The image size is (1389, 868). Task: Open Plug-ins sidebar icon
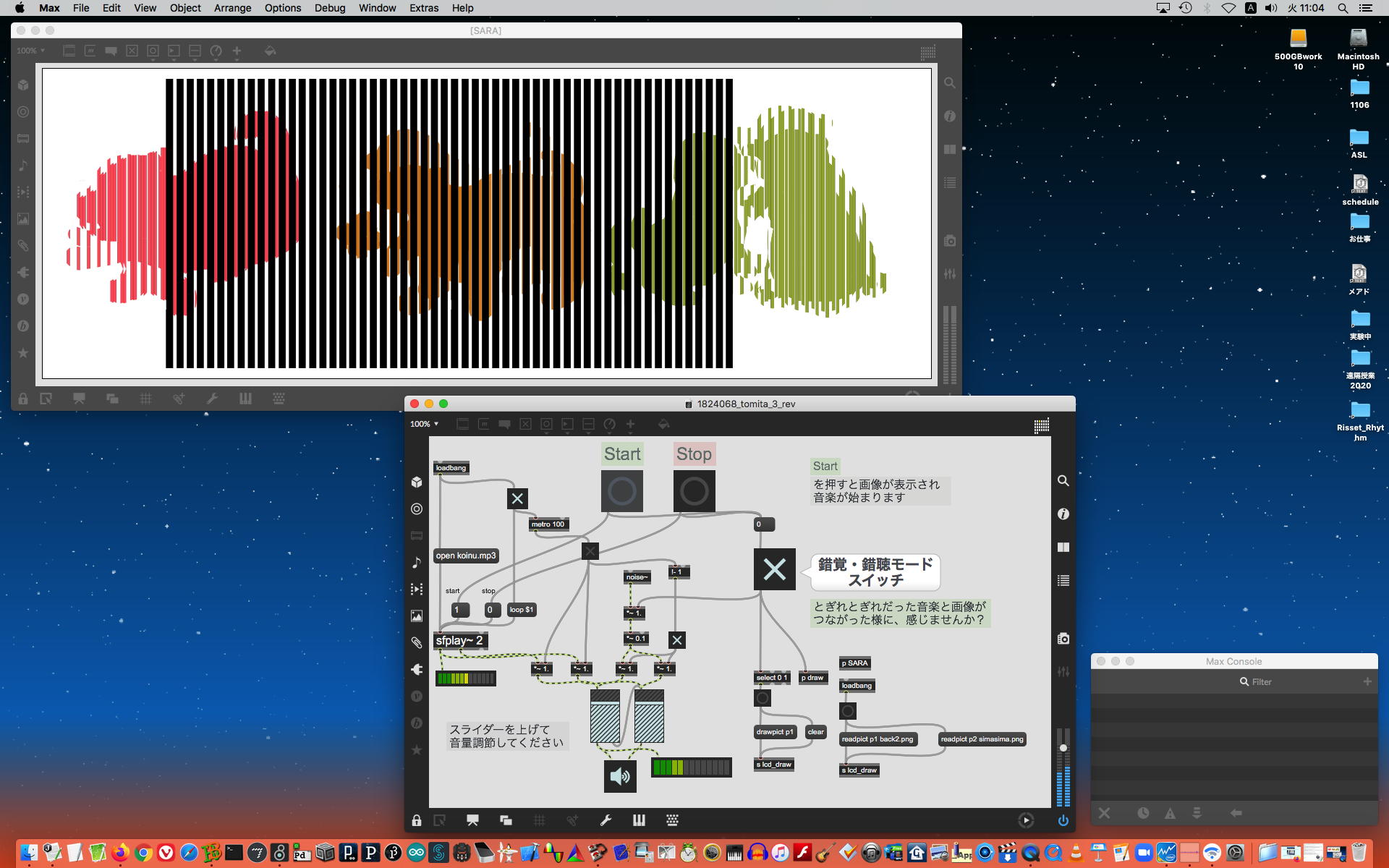[x=417, y=669]
